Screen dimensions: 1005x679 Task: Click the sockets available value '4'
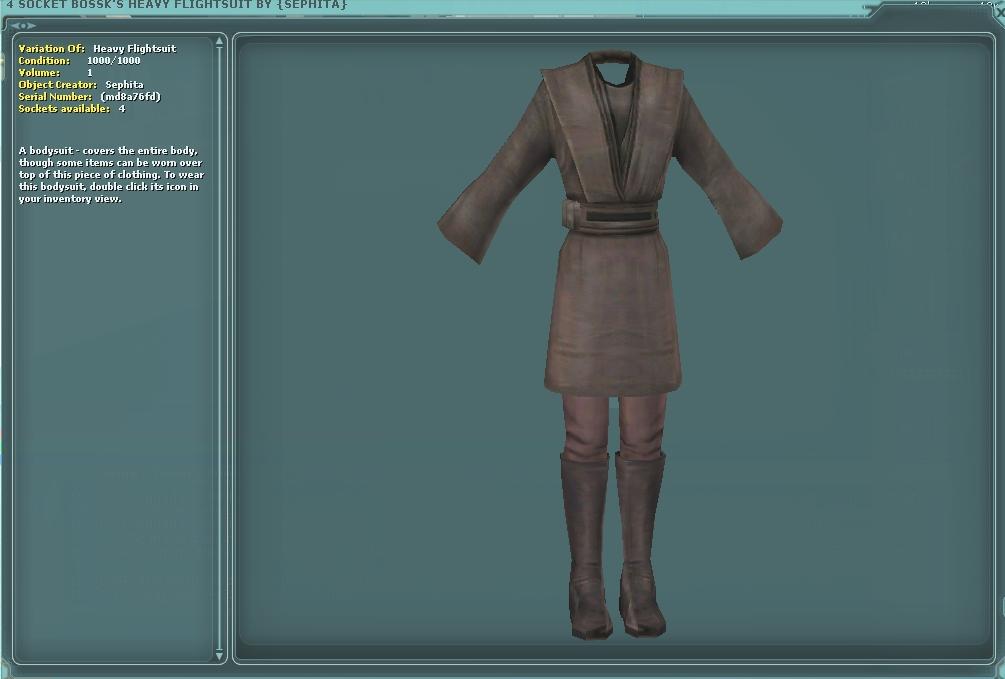coord(122,109)
